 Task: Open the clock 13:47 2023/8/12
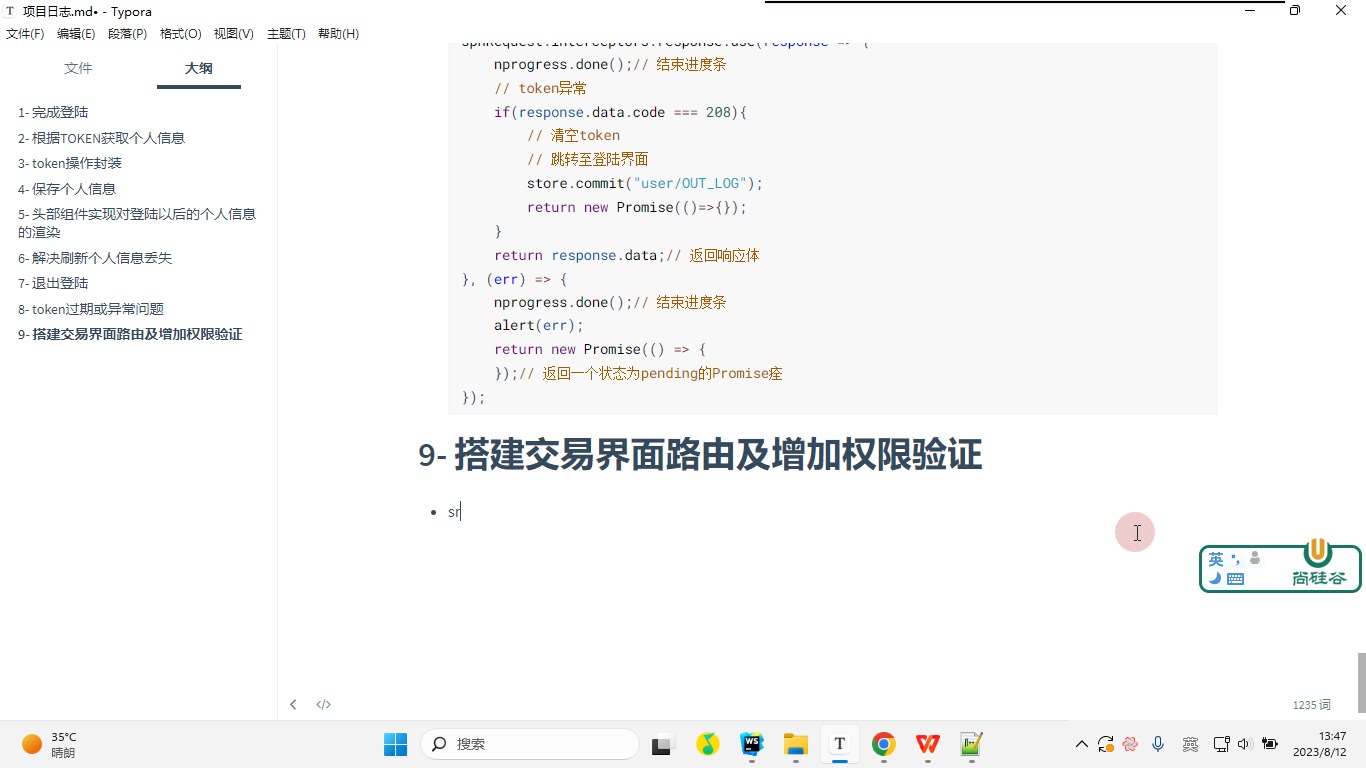pyautogui.click(x=1318, y=744)
